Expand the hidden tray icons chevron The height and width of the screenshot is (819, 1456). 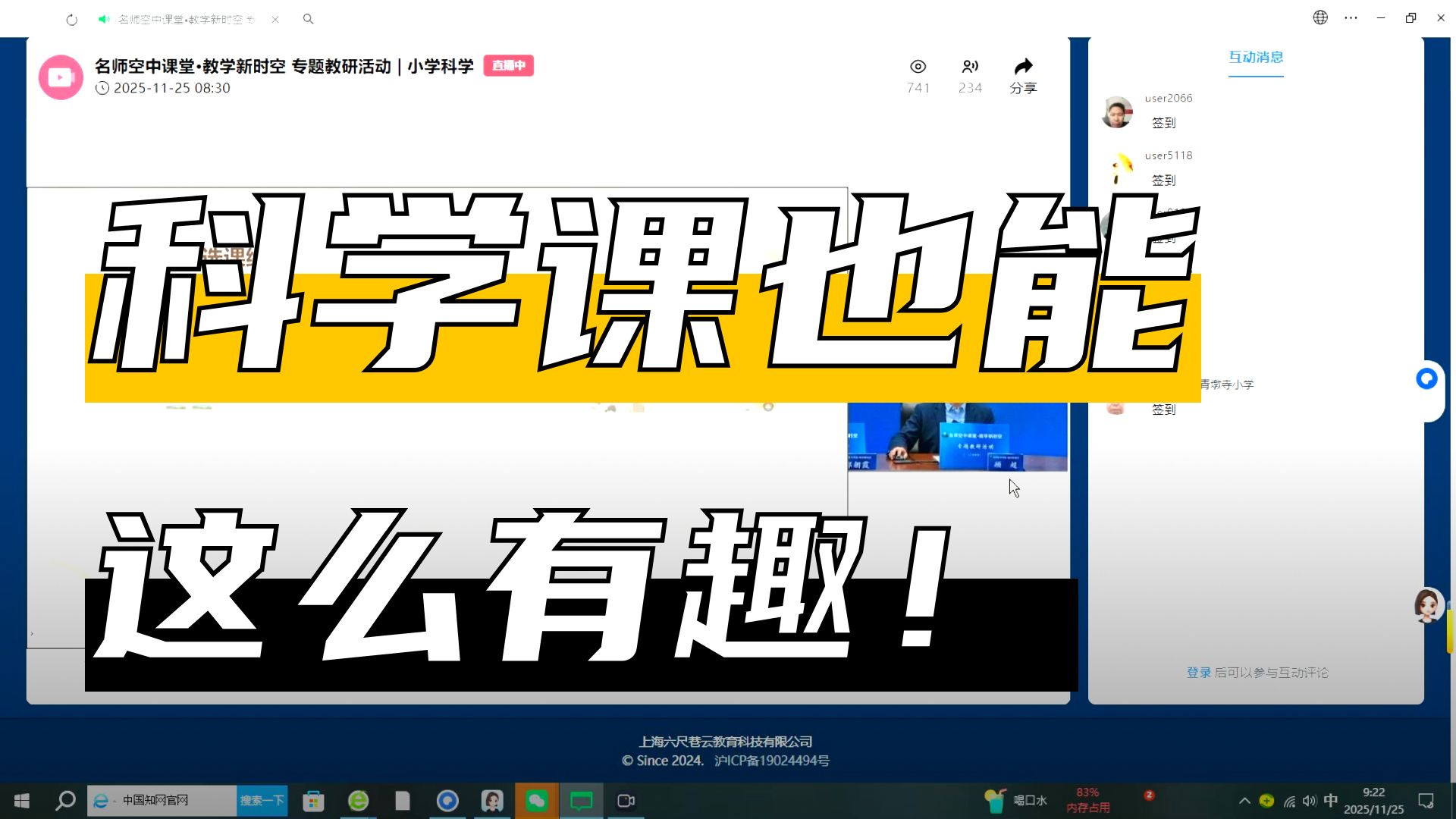pos(1244,801)
